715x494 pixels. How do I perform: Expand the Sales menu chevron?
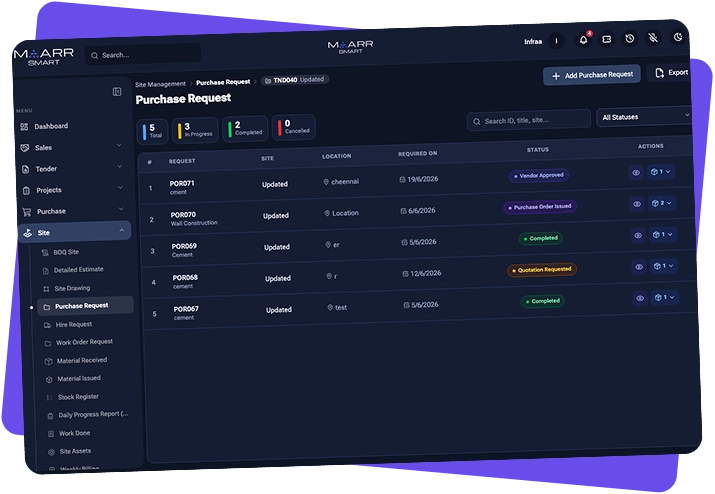119,146
